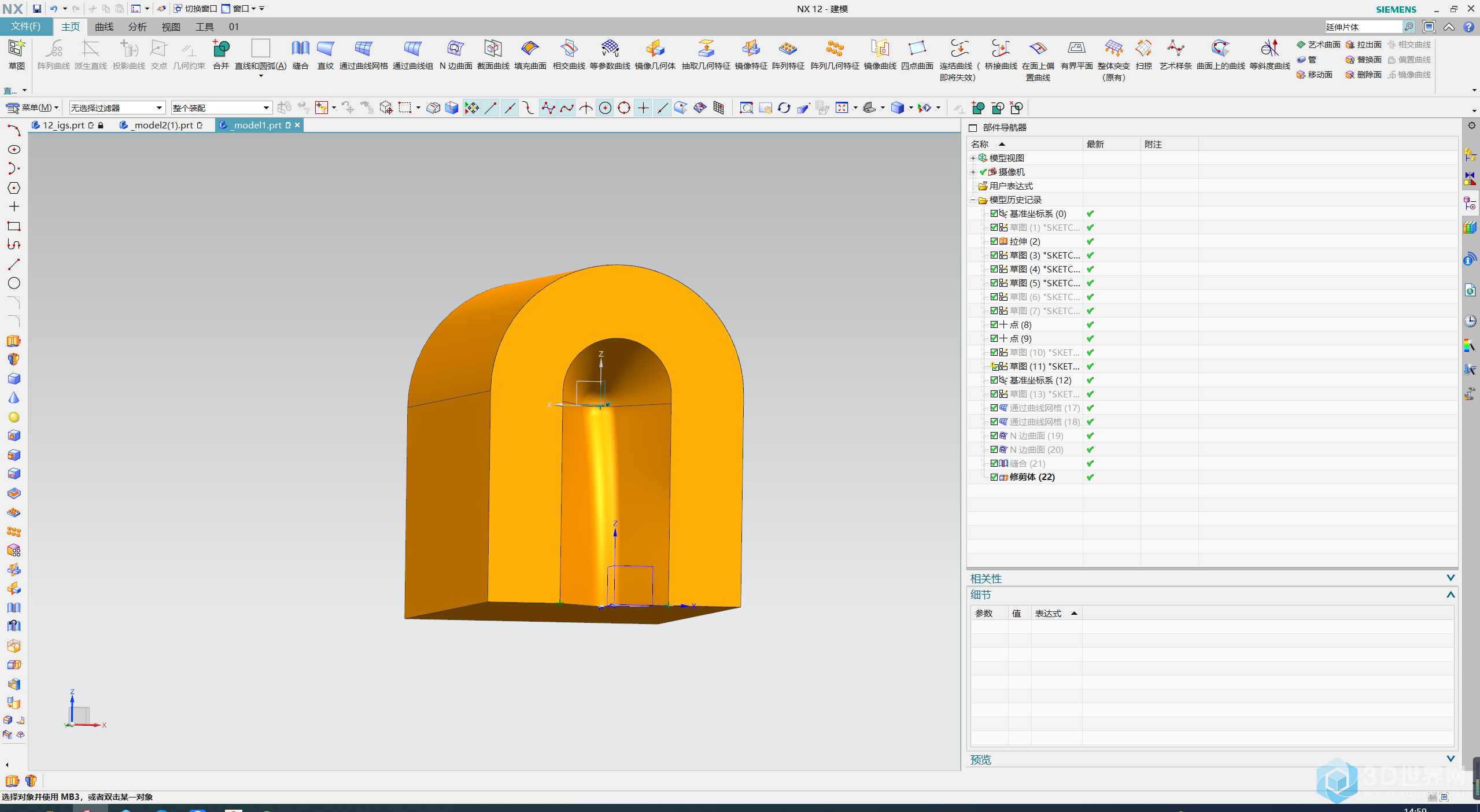The width and height of the screenshot is (1480, 812).
Task: Select 抽取几何特征 tool
Action: tap(706, 54)
